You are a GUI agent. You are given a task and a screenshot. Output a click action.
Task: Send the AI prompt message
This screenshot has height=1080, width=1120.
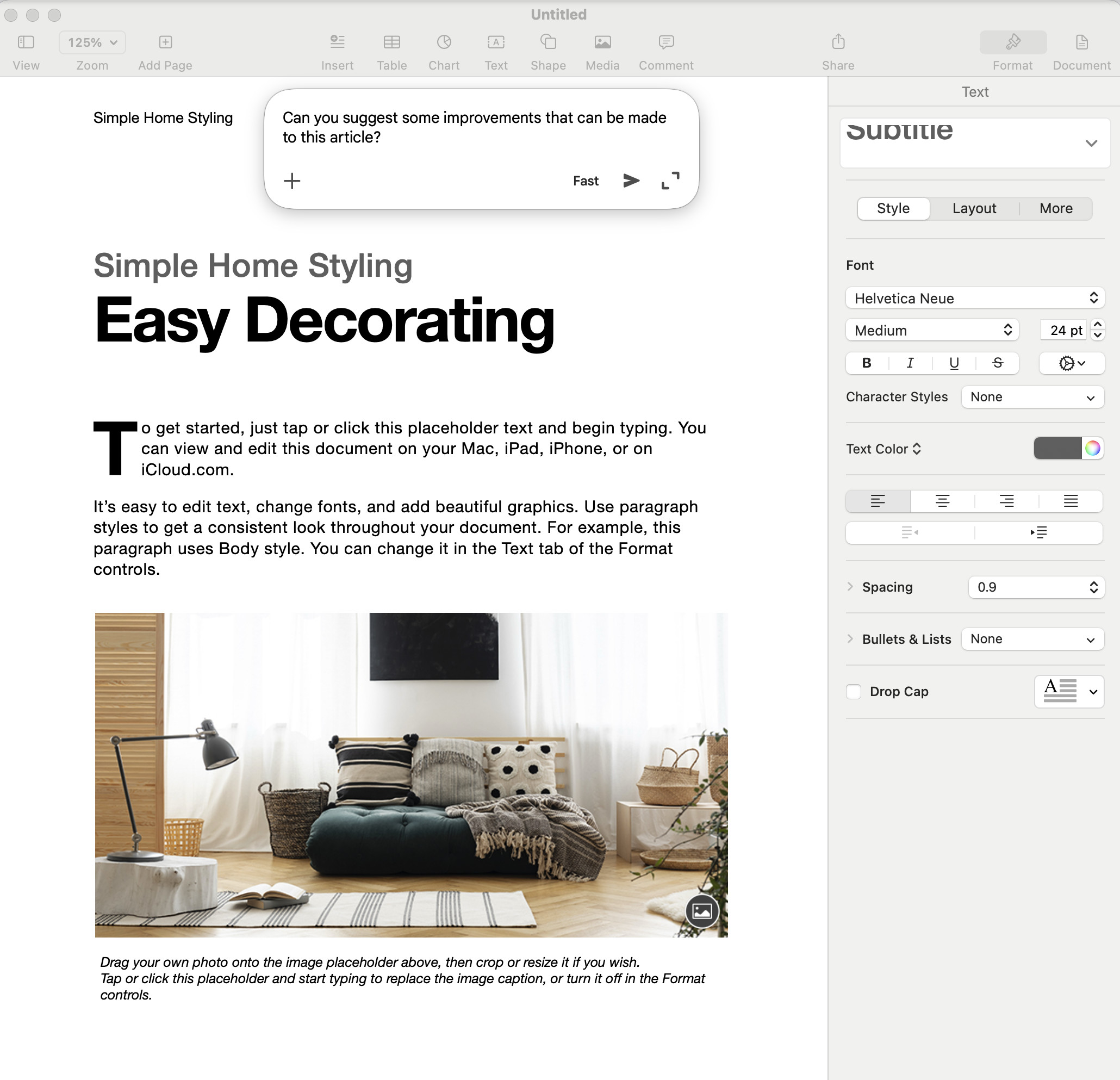click(631, 181)
